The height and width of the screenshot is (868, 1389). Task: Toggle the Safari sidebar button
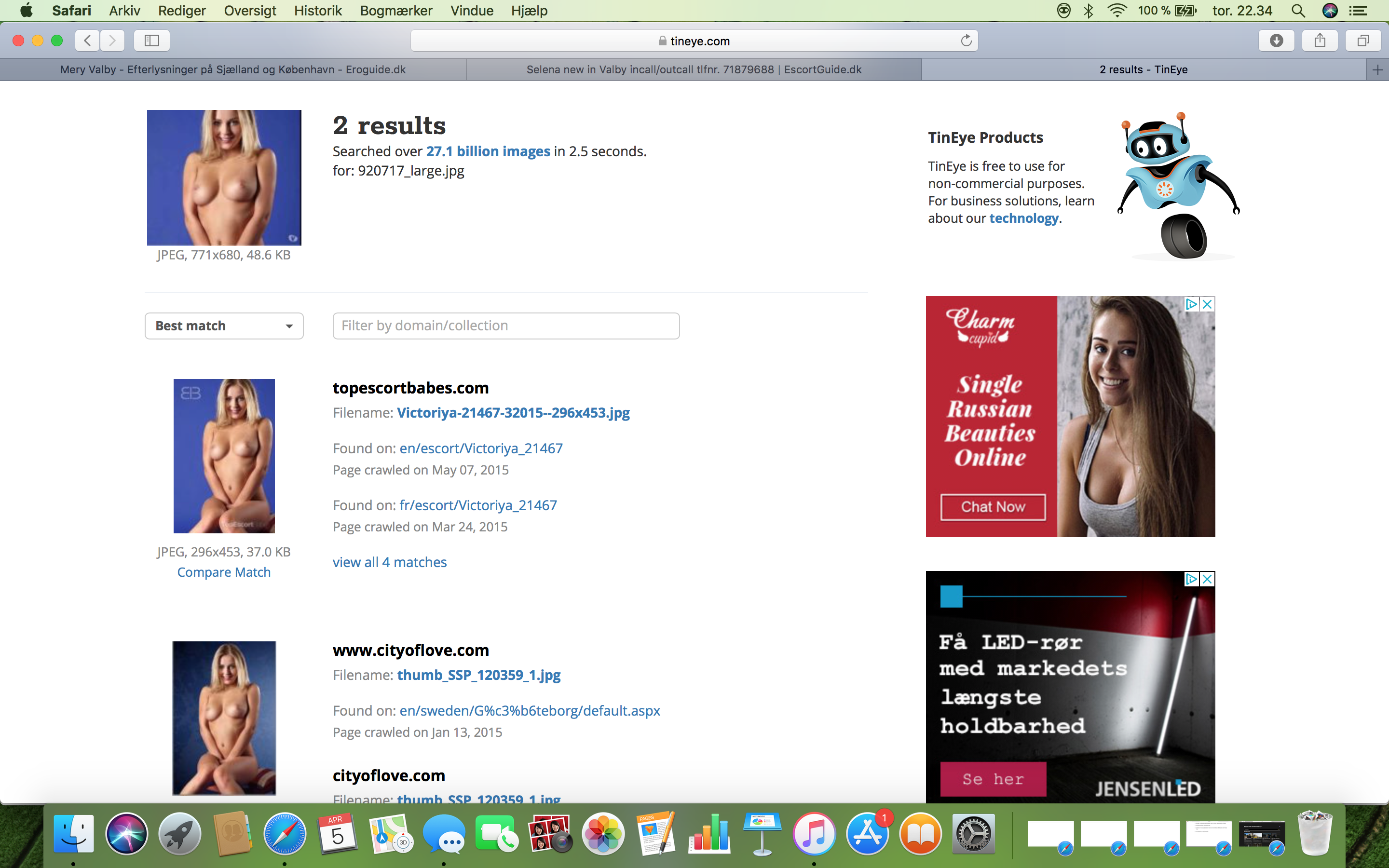pos(151,40)
